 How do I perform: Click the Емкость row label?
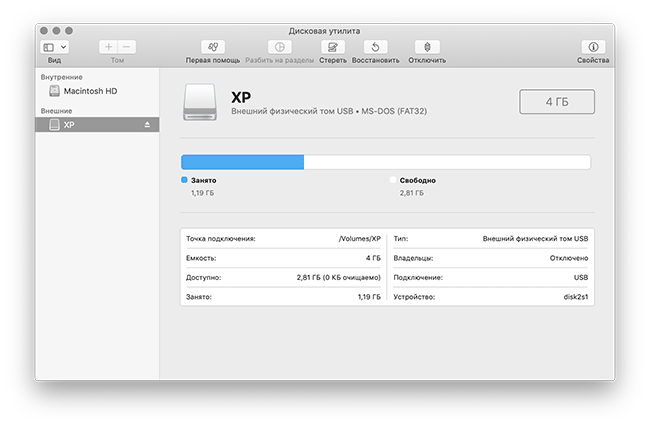(201, 258)
